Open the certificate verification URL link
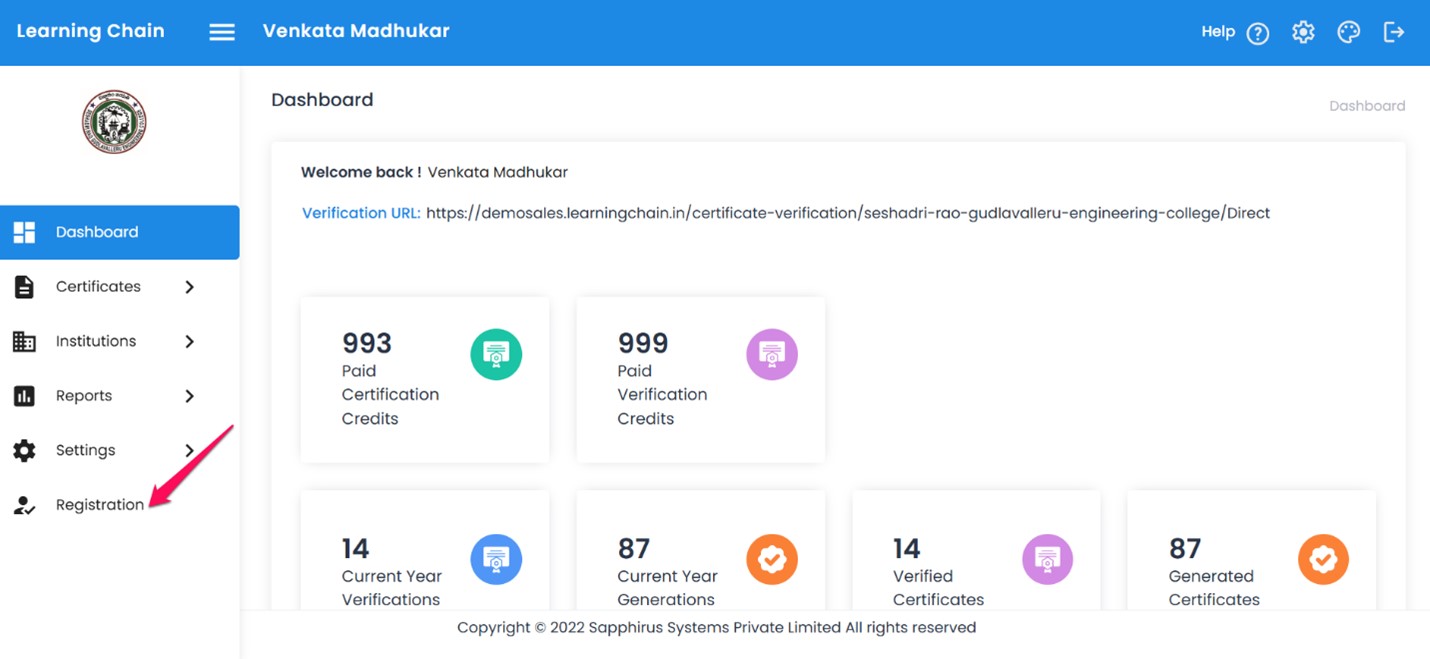Screen dimensions: 1430x659 tap(847, 213)
